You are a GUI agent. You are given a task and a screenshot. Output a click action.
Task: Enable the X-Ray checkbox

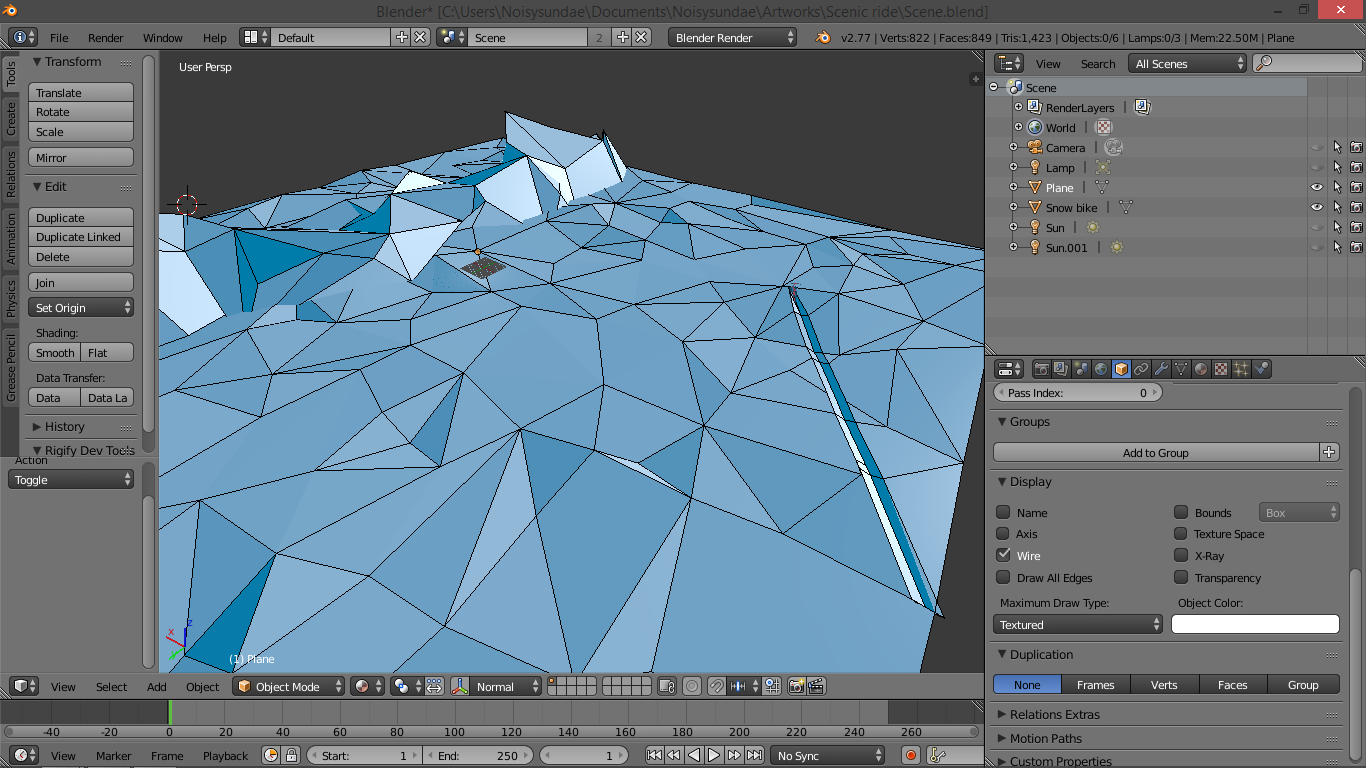point(1181,555)
